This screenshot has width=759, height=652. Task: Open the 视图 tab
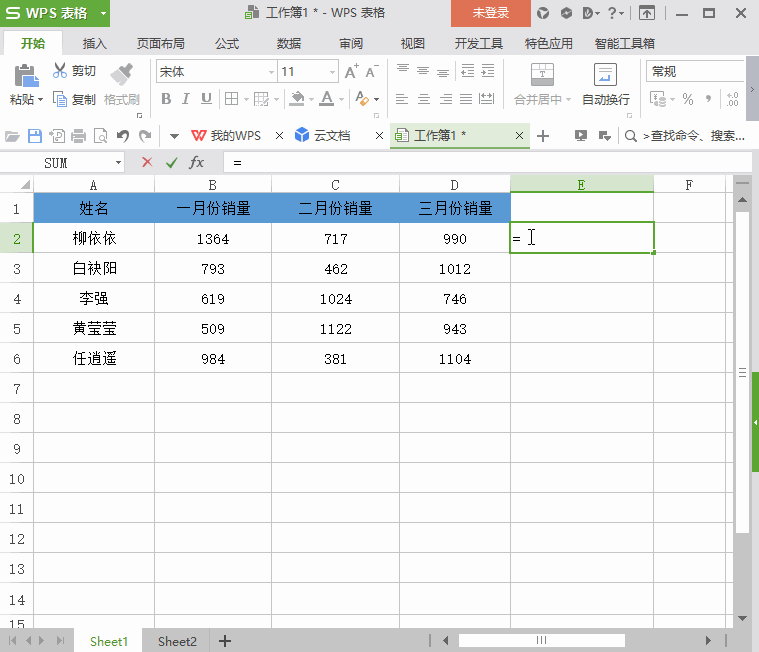pyautogui.click(x=413, y=44)
